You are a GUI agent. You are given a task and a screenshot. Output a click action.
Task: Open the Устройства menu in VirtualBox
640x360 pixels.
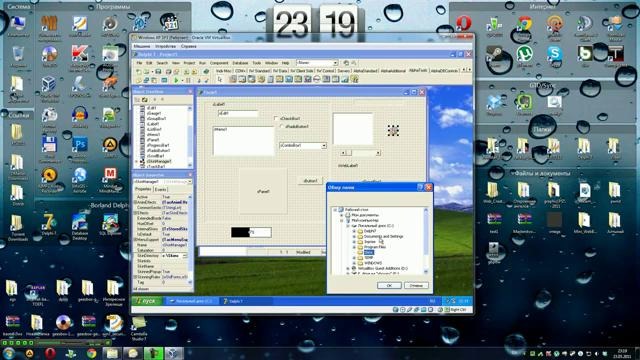click(165, 46)
